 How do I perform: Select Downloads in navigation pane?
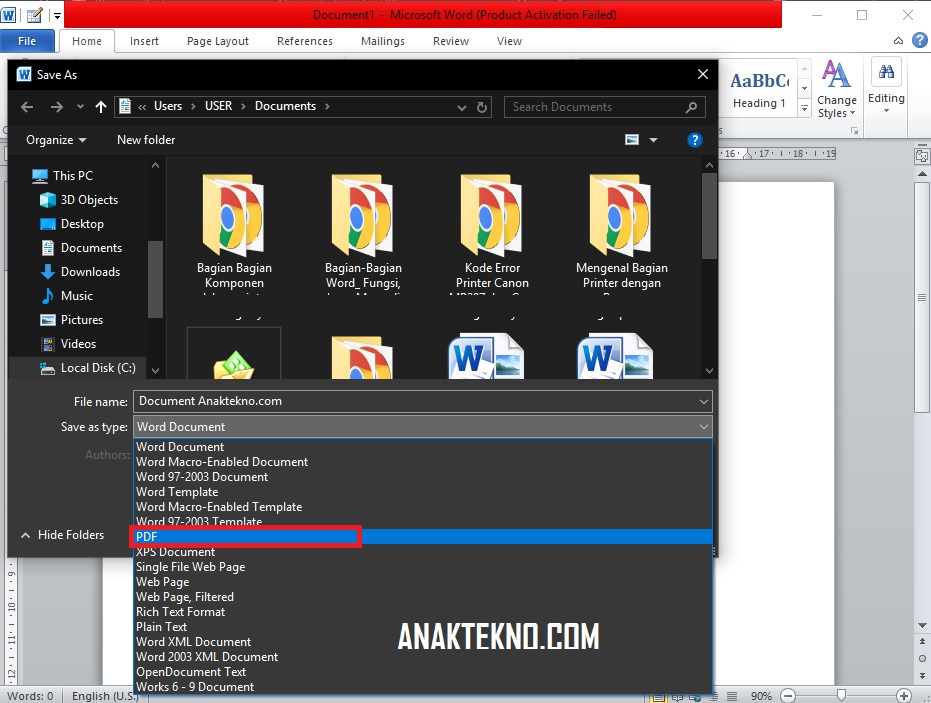[x=80, y=272]
